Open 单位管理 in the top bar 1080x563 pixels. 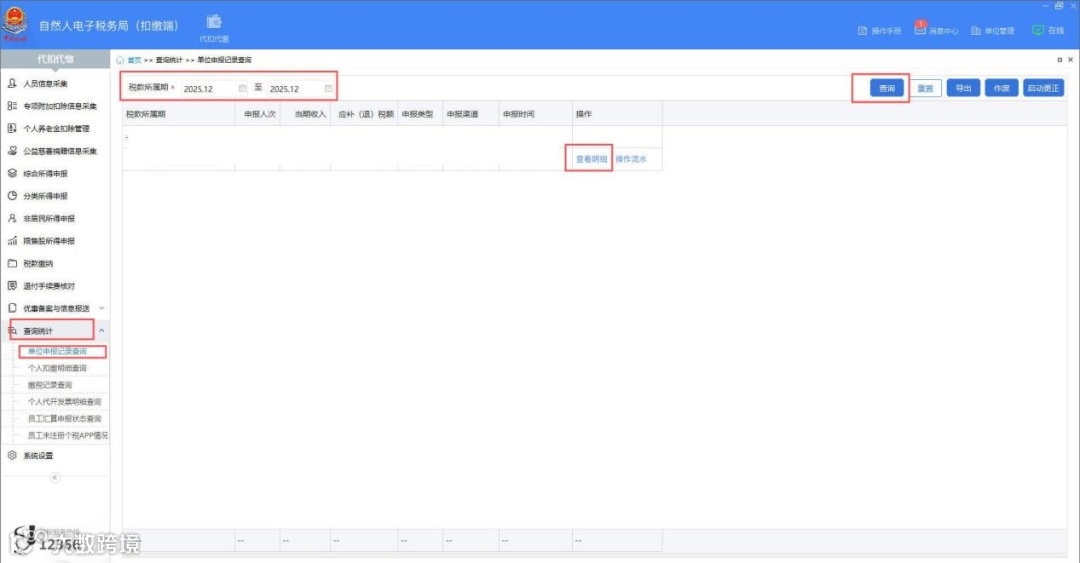(992, 30)
